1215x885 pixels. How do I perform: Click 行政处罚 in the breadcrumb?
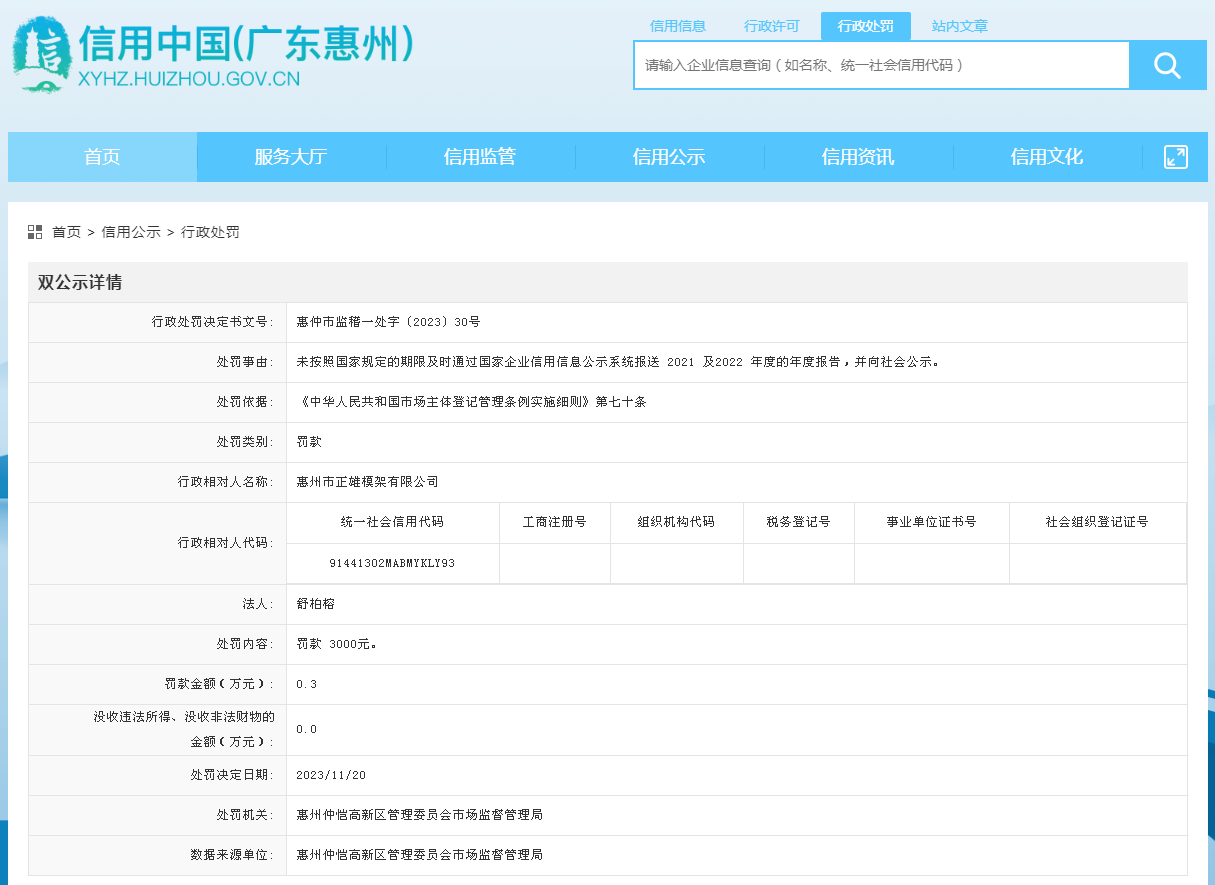[210, 232]
